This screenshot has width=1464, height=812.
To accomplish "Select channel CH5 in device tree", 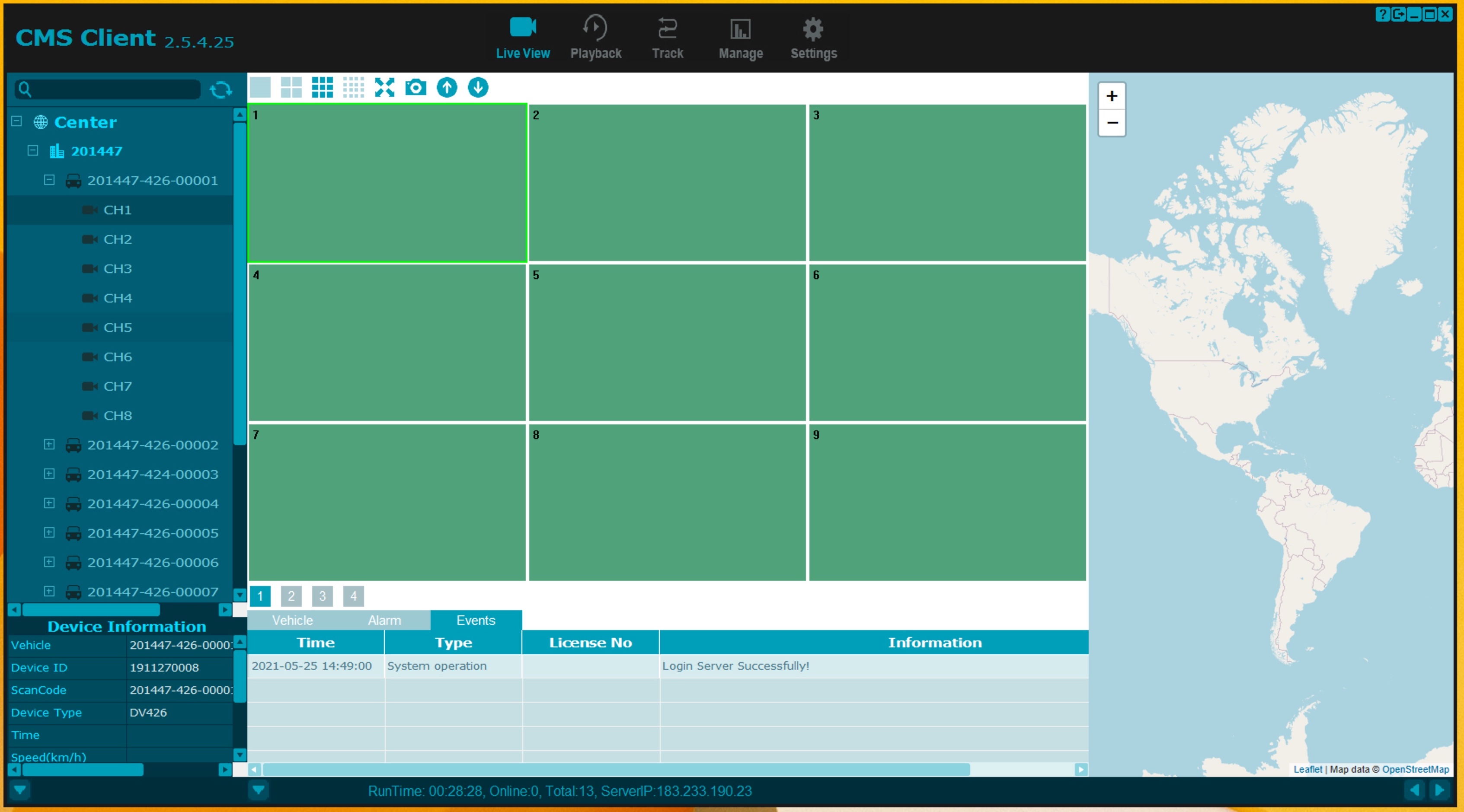I will pyautogui.click(x=118, y=327).
